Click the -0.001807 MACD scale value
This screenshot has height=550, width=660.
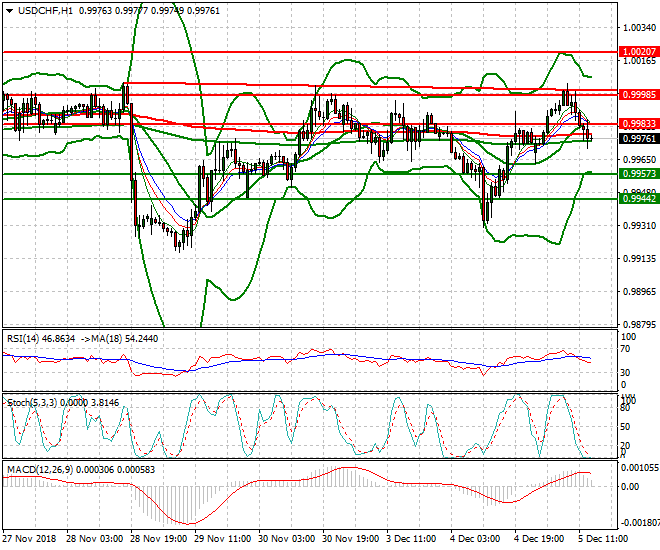(x=640, y=523)
